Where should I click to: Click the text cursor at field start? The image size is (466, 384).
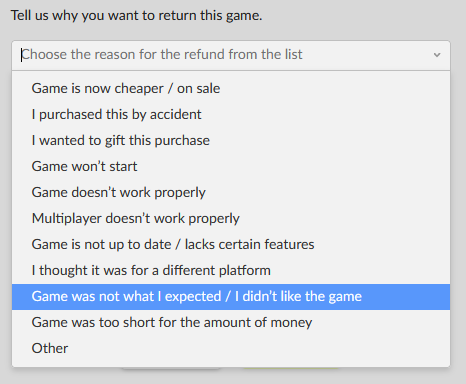(x=22, y=55)
